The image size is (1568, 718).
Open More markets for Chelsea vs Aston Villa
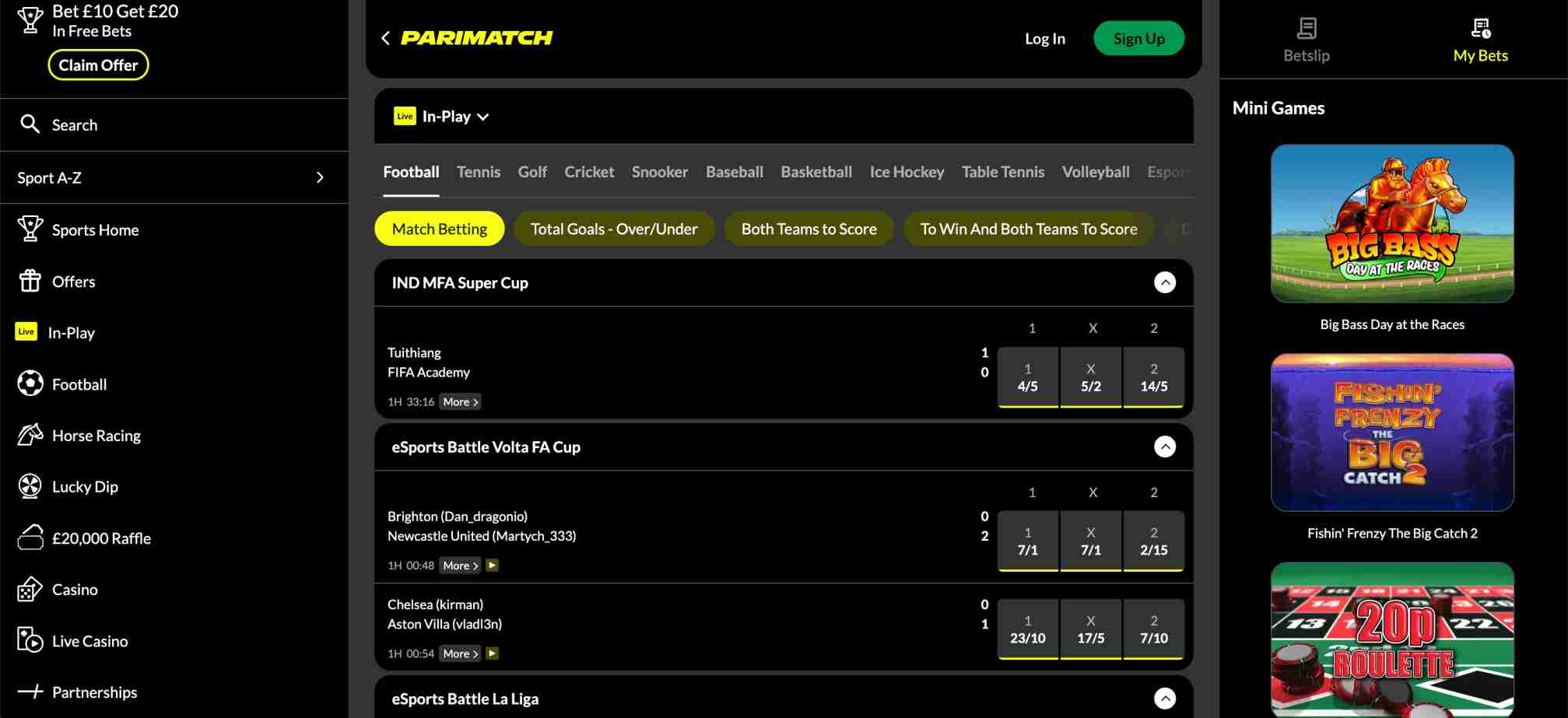tap(460, 653)
